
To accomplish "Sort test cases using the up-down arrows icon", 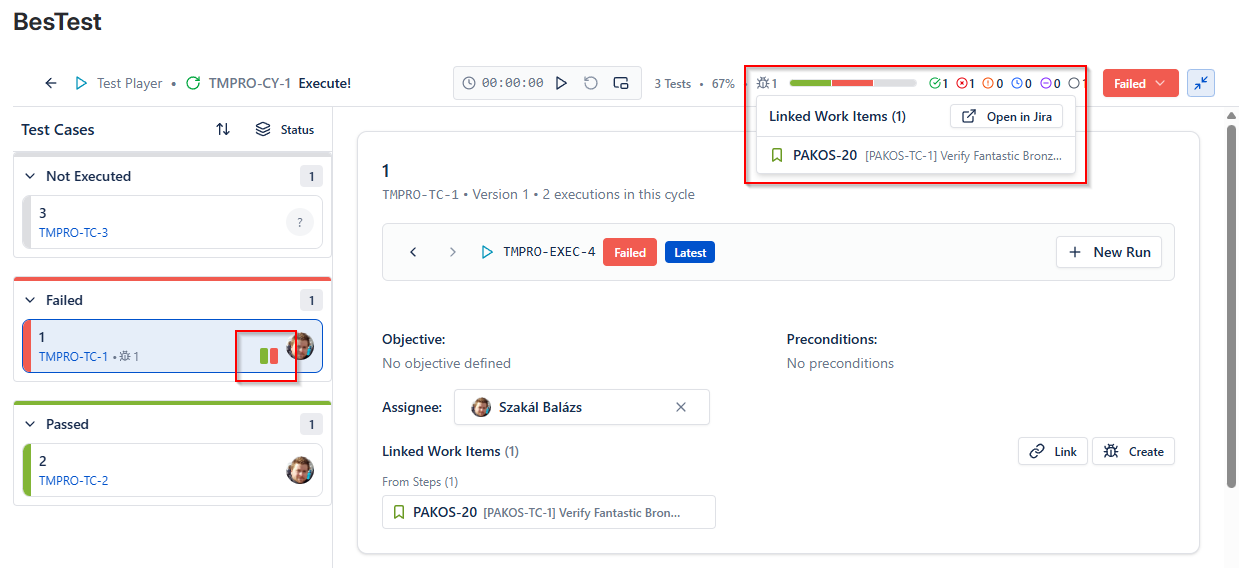I will 223,129.
